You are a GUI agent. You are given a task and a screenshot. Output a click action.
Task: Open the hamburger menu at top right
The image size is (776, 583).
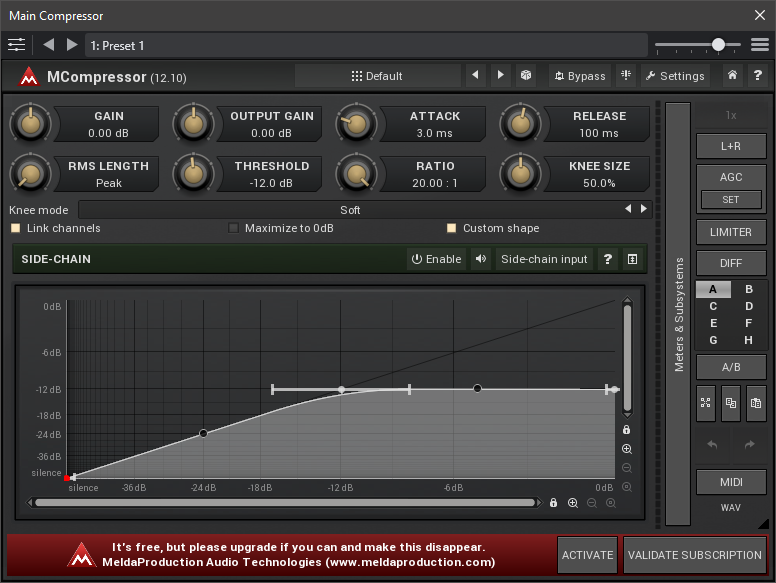click(x=760, y=45)
